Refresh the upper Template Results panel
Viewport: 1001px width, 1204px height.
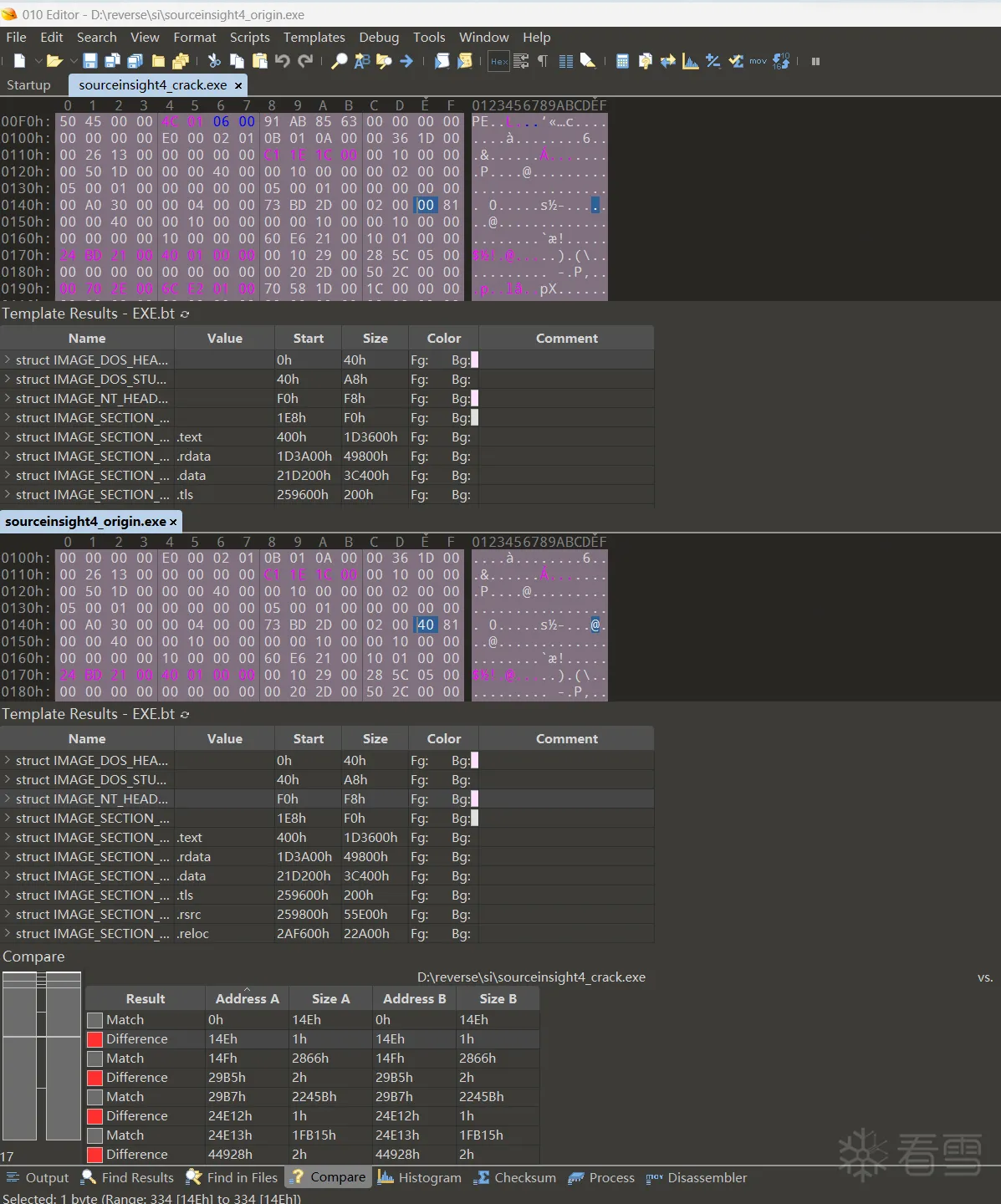click(185, 314)
